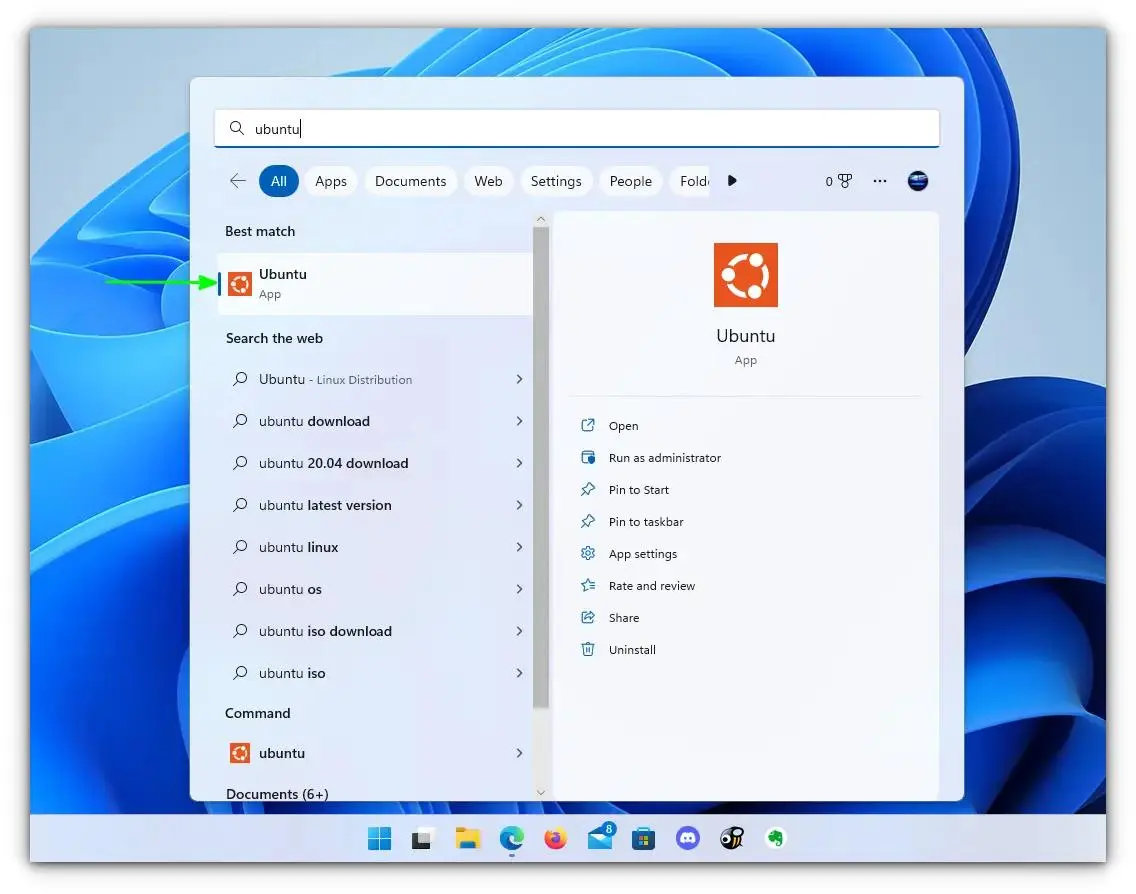Launch Microsoft Edge from the taskbar
Screen dimensions: 1136x894
pyautogui.click(x=511, y=838)
